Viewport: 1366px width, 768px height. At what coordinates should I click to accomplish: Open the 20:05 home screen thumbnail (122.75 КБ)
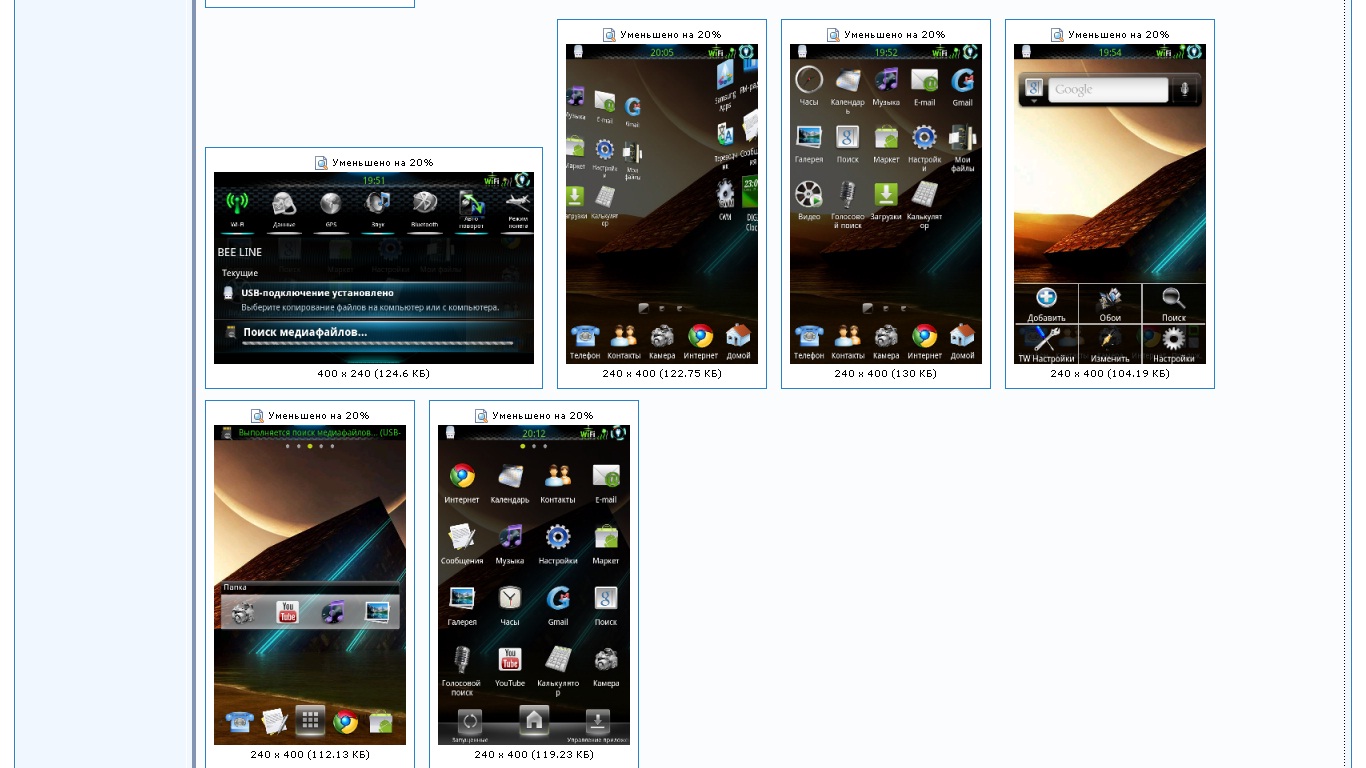point(662,204)
